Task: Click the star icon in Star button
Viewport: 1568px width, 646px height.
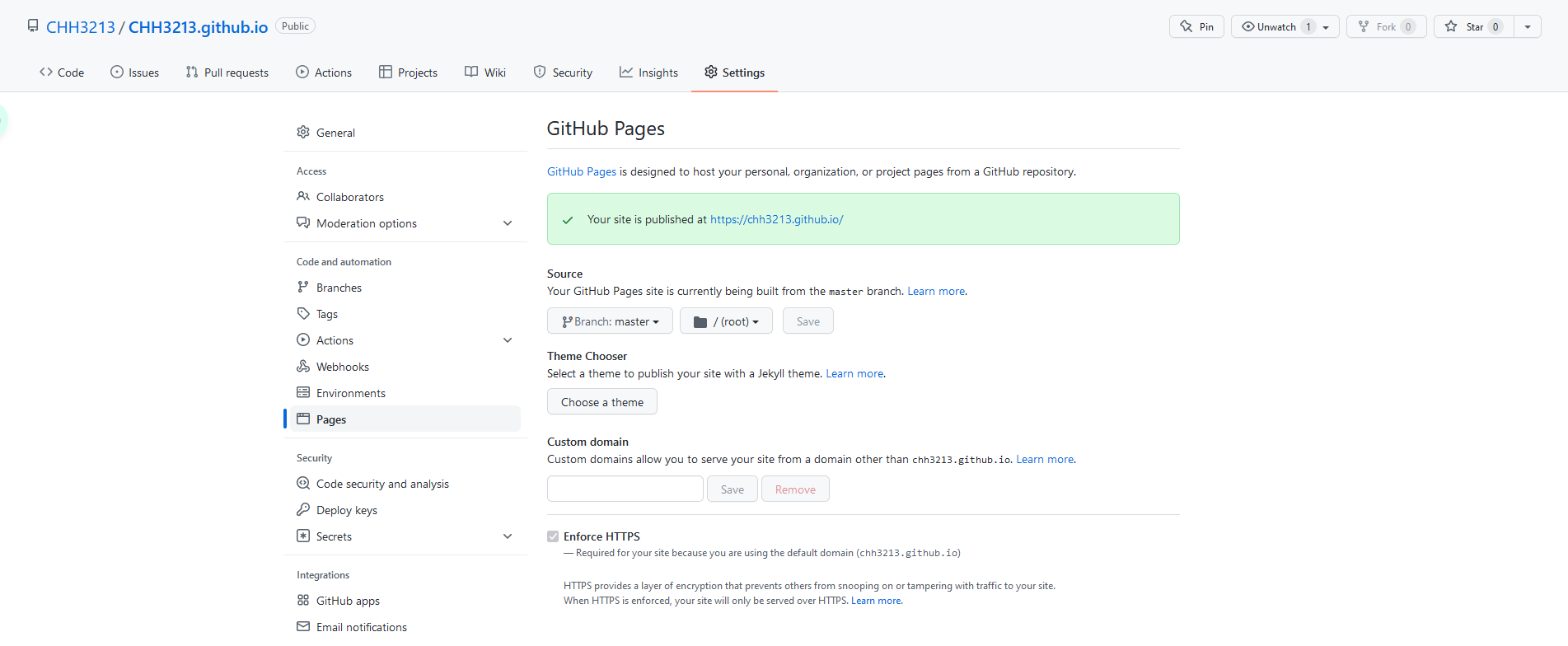Action: click(1451, 26)
